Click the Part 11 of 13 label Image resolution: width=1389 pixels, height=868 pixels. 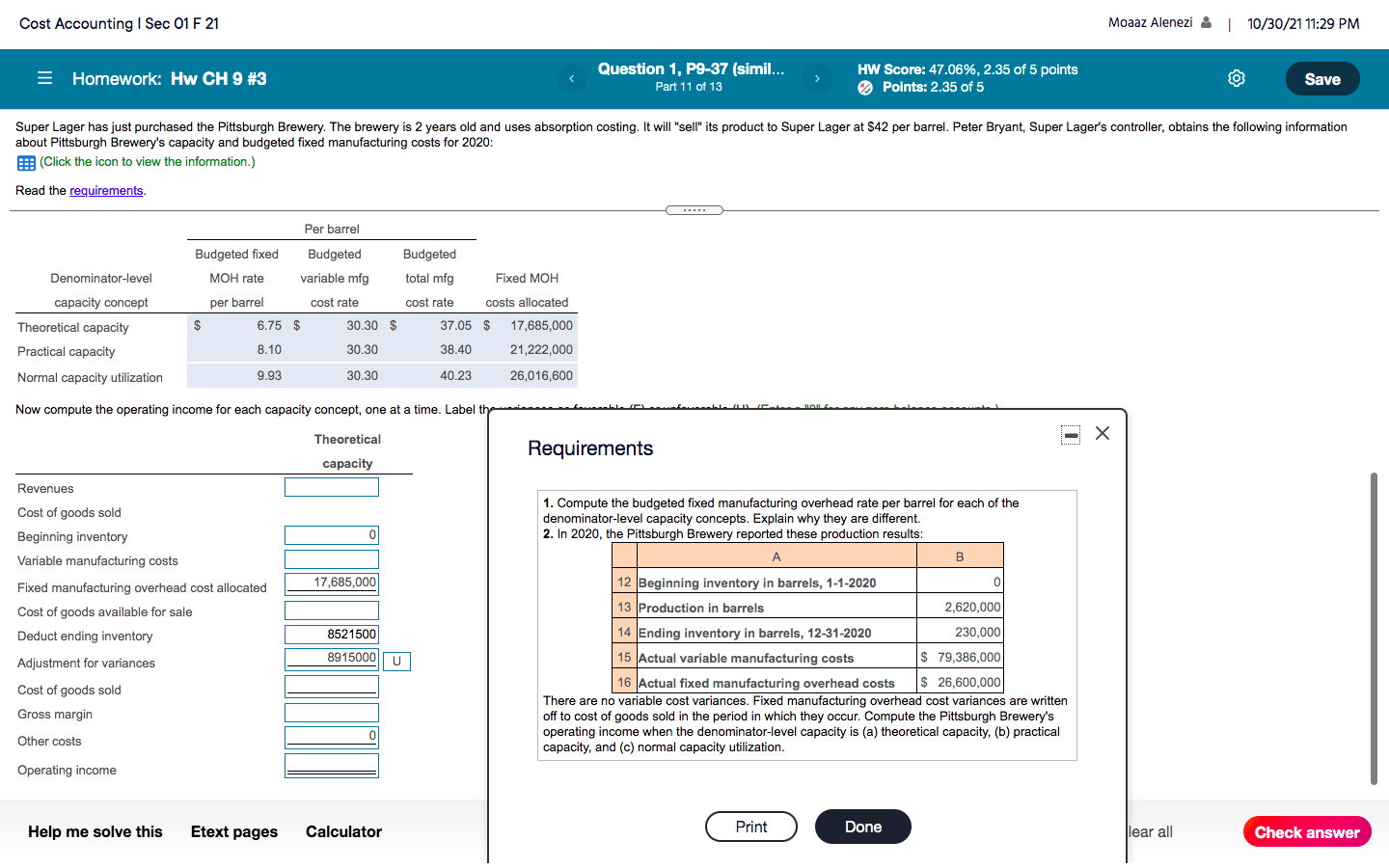(x=689, y=87)
